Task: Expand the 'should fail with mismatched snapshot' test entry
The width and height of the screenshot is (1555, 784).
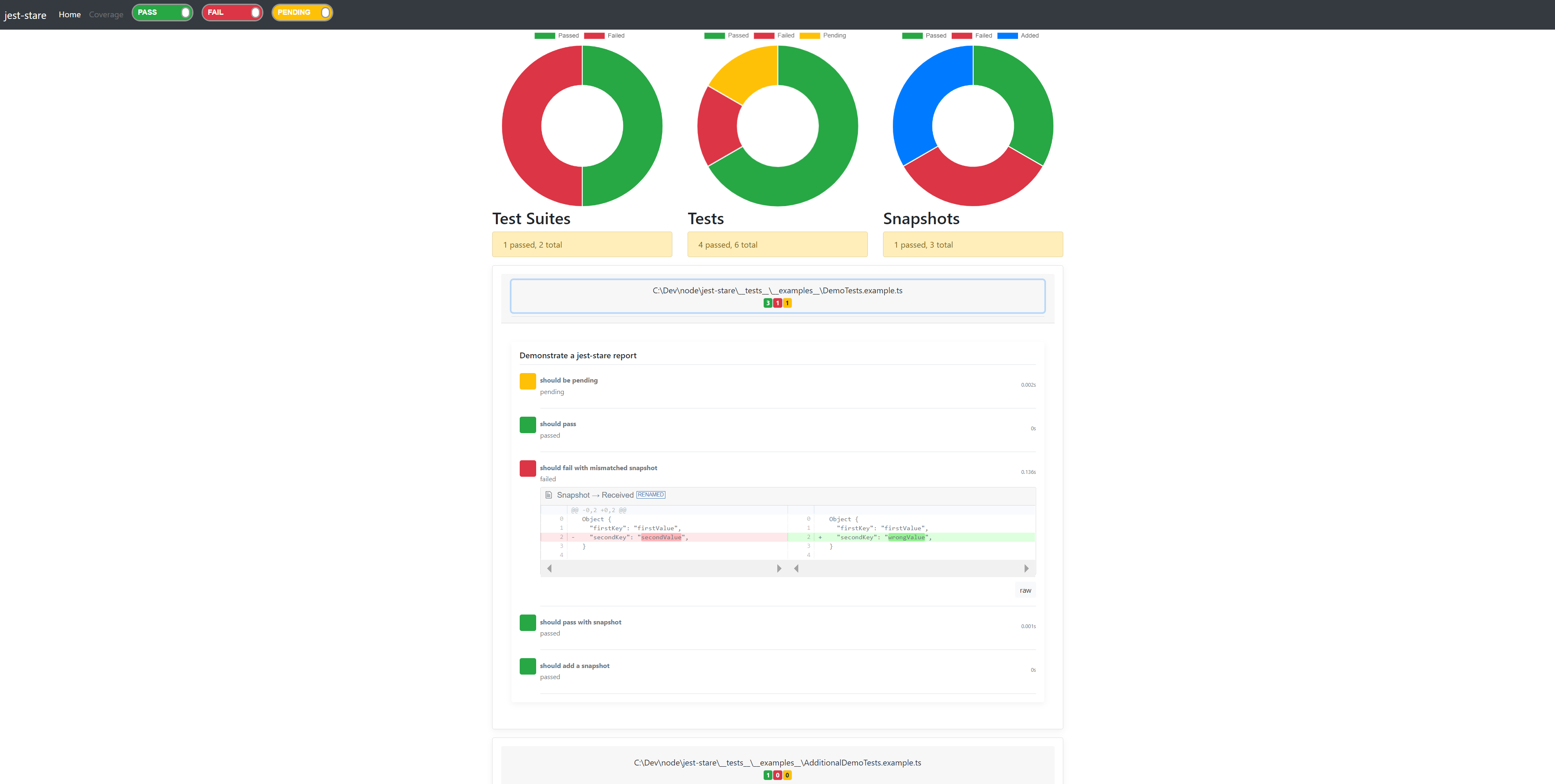Action: [598, 468]
